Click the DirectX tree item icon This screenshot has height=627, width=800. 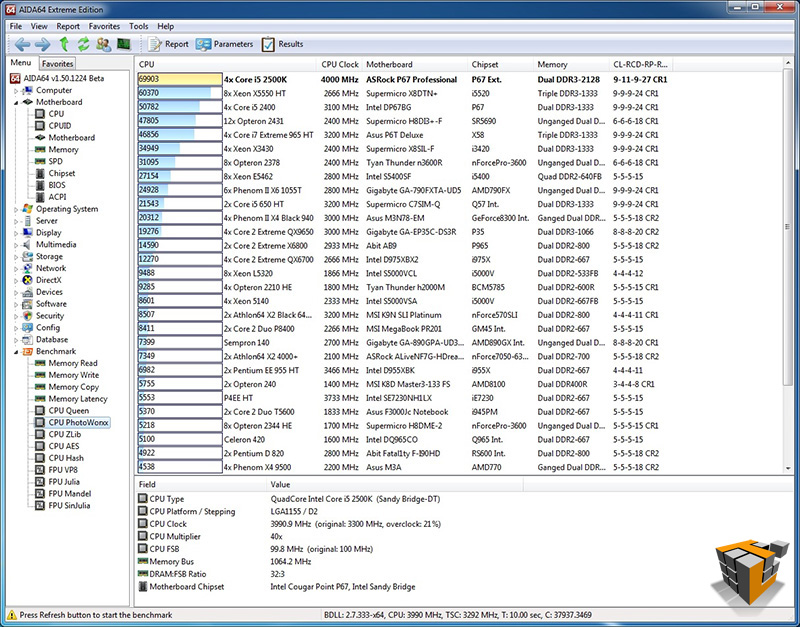pos(28,280)
